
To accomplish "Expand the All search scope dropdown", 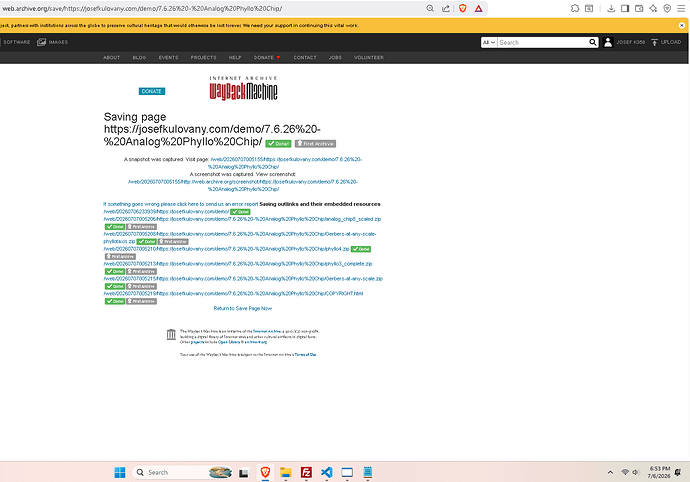I will click(489, 42).
